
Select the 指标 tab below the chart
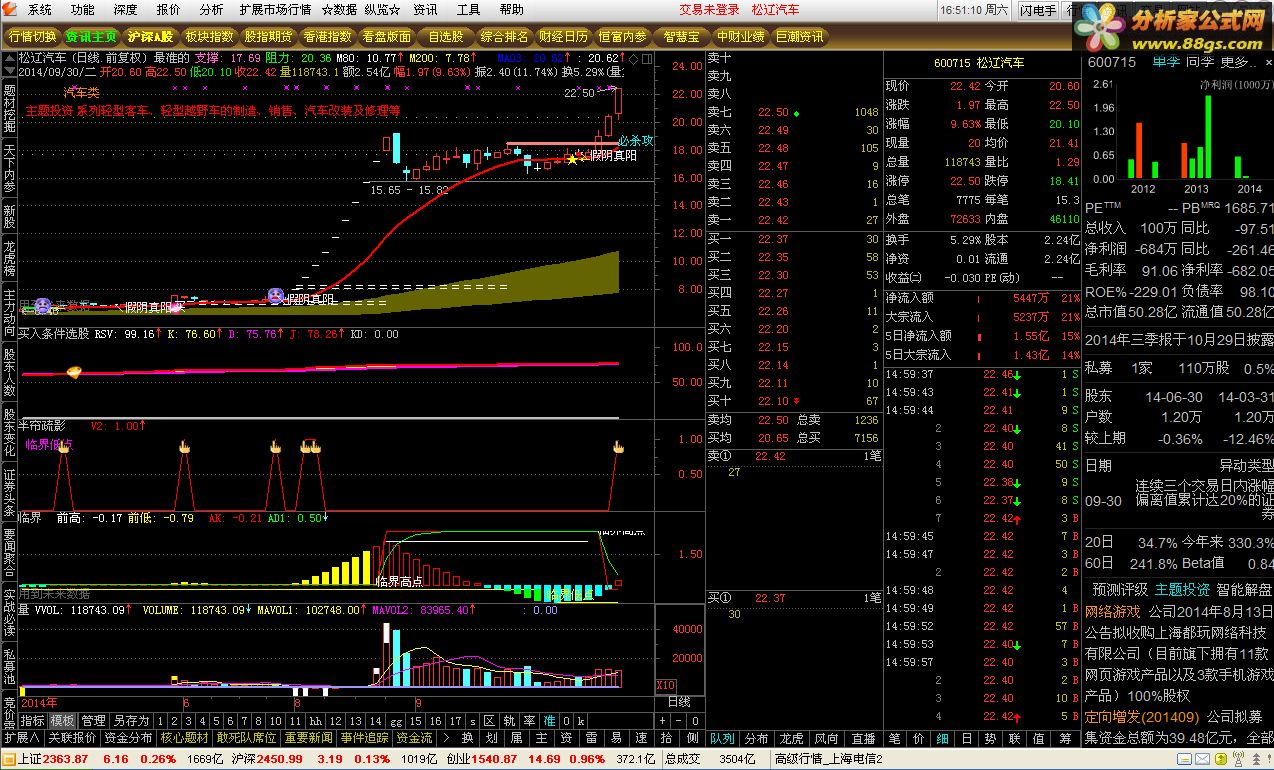33,720
